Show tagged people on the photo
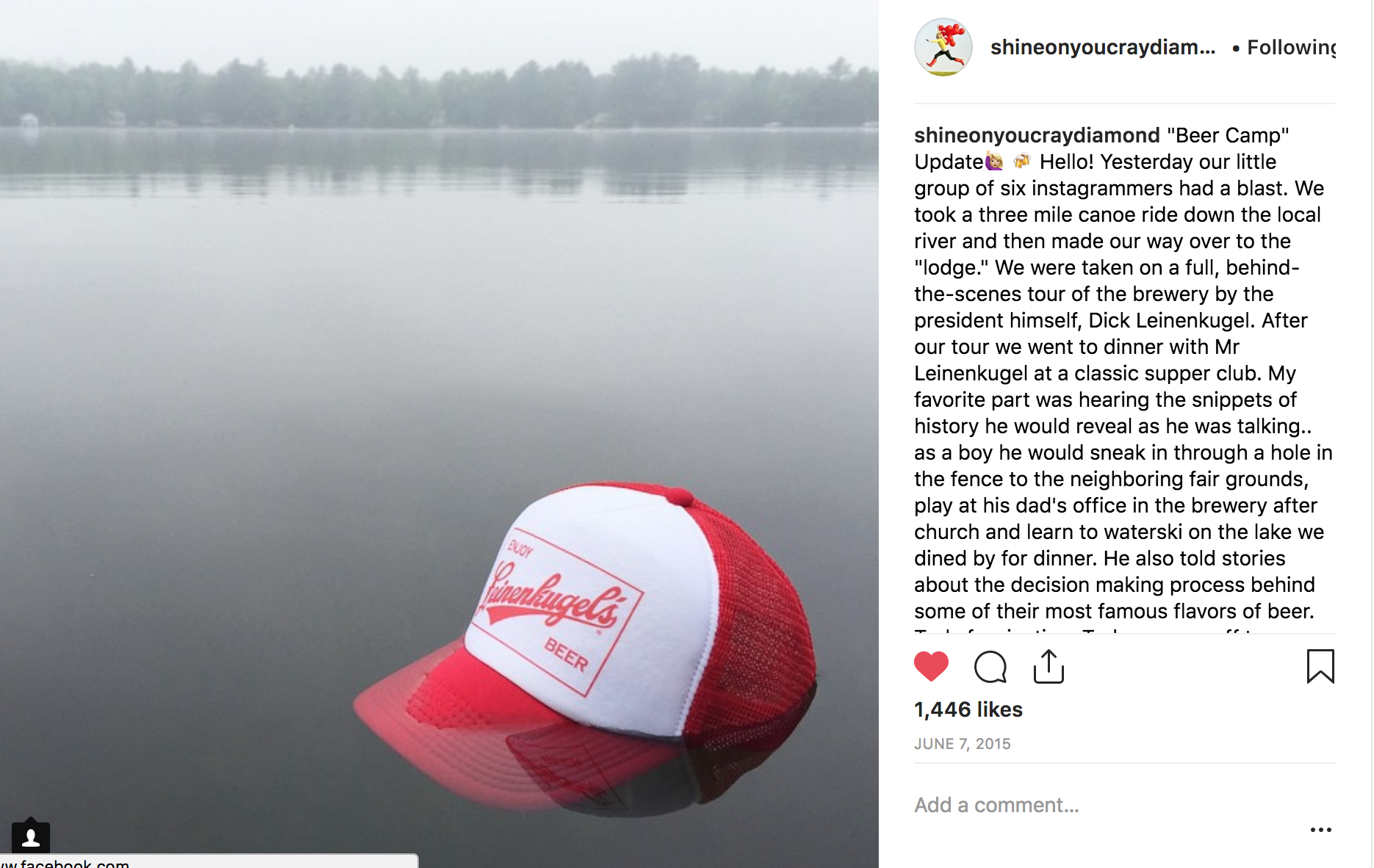Viewport: 1374px width, 868px height. tap(31, 837)
